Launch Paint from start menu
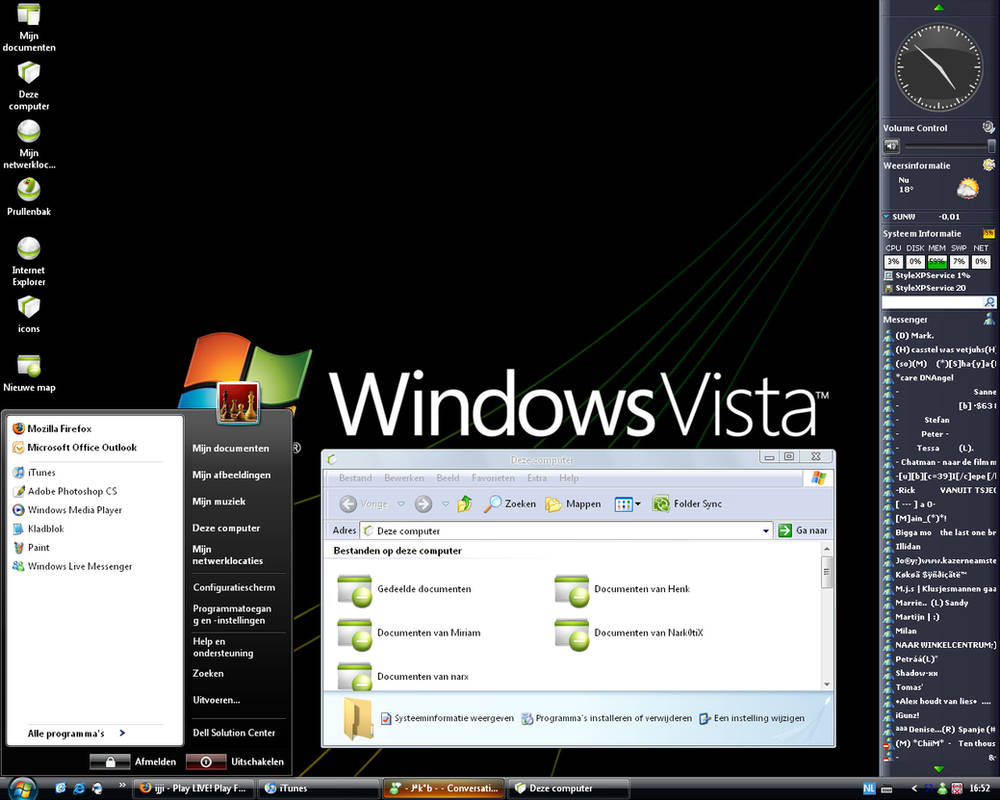 tap(31, 547)
